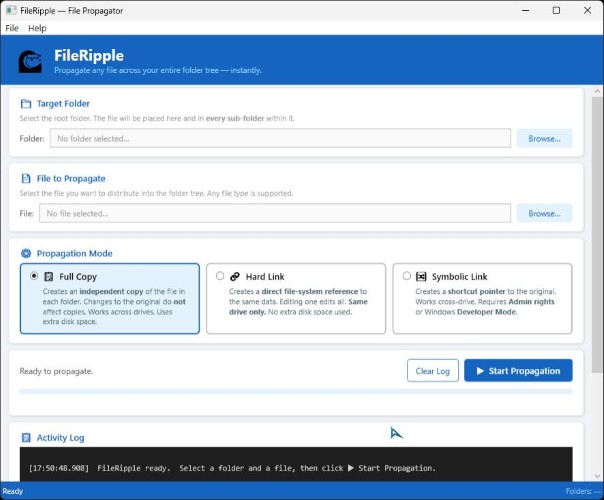Browse for the target folder
The height and width of the screenshot is (500, 604).
point(544,138)
